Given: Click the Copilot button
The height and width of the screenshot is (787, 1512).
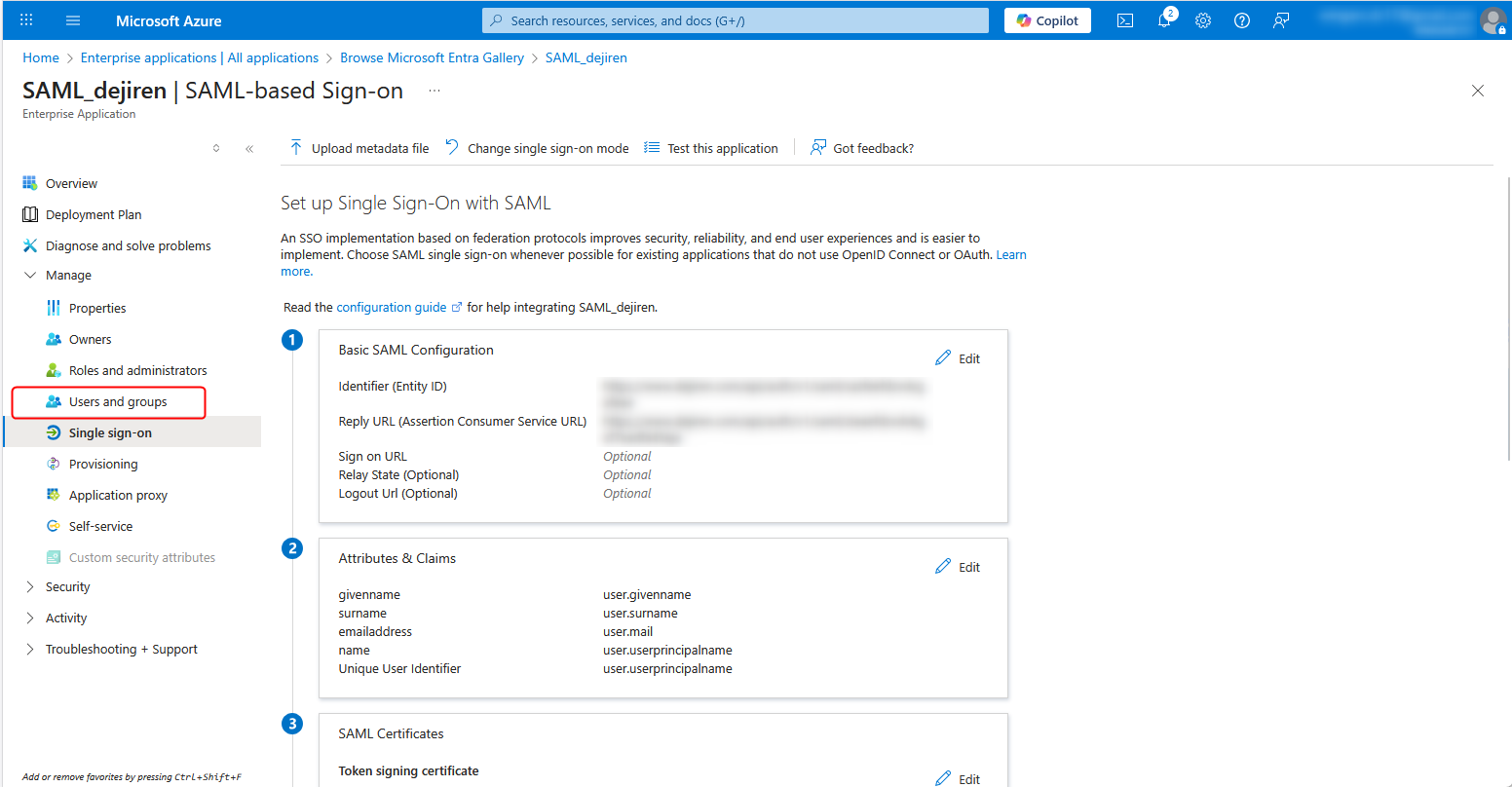Looking at the screenshot, I should (1047, 20).
